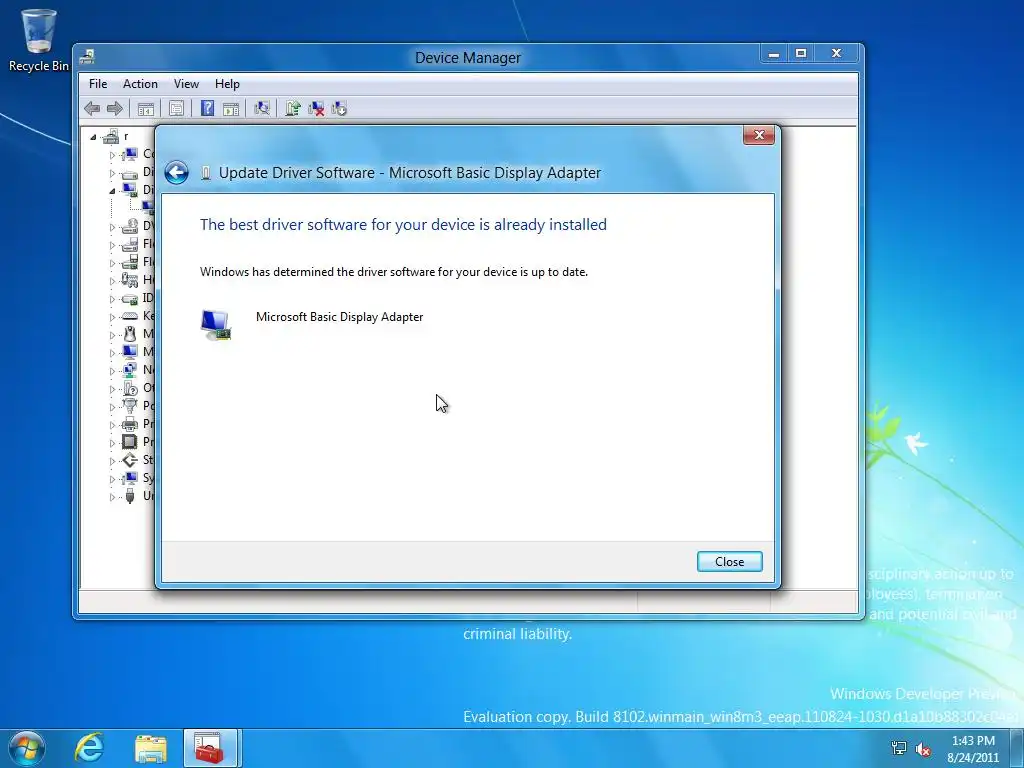This screenshot has height=768, width=1024.
Task: Click the Show desktop strip beside the clock
Action: (x=1017, y=748)
